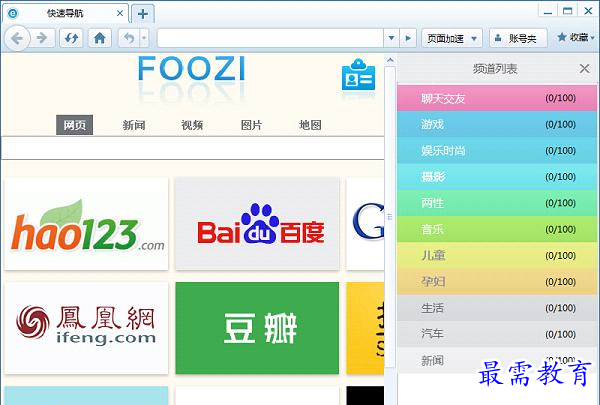600x405 pixels.
Task: Go forward with the forward arrow button
Action: (42, 38)
